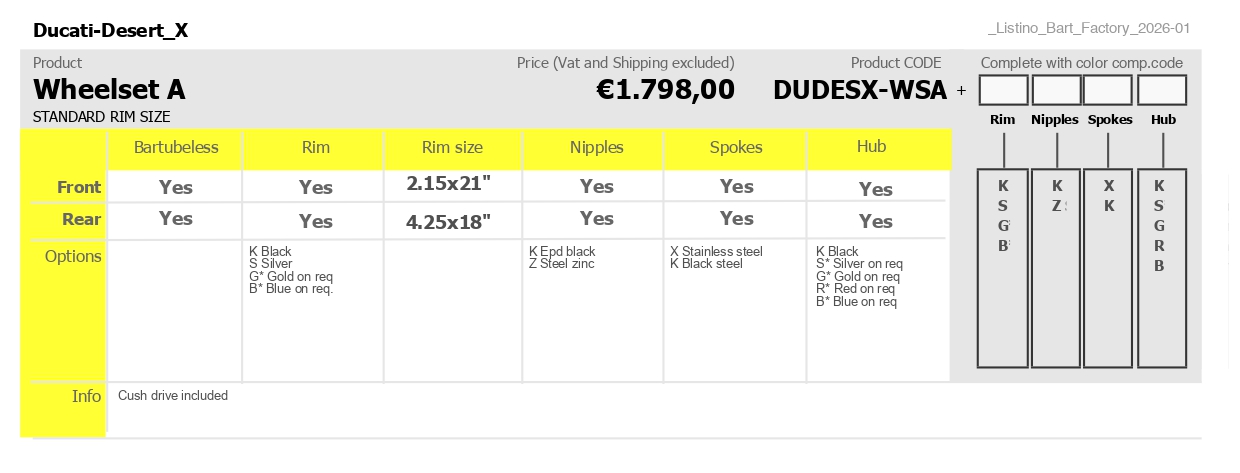The image size is (1240, 473).
Task: Click the Rim size column header
Action: click(x=452, y=147)
